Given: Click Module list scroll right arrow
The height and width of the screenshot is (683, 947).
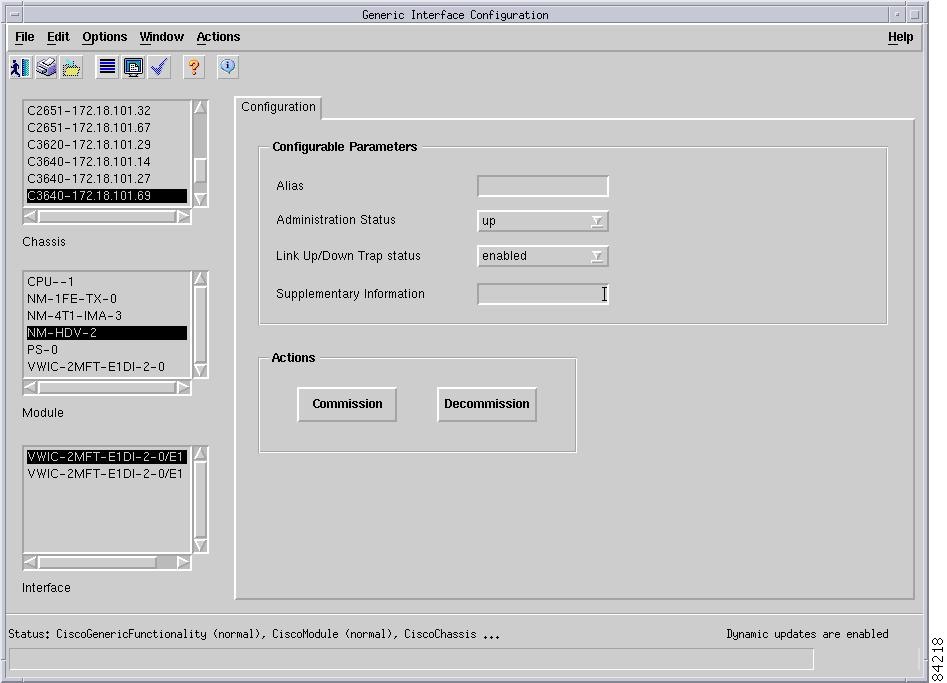Looking at the screenshot, I should [x=183, y=387].
